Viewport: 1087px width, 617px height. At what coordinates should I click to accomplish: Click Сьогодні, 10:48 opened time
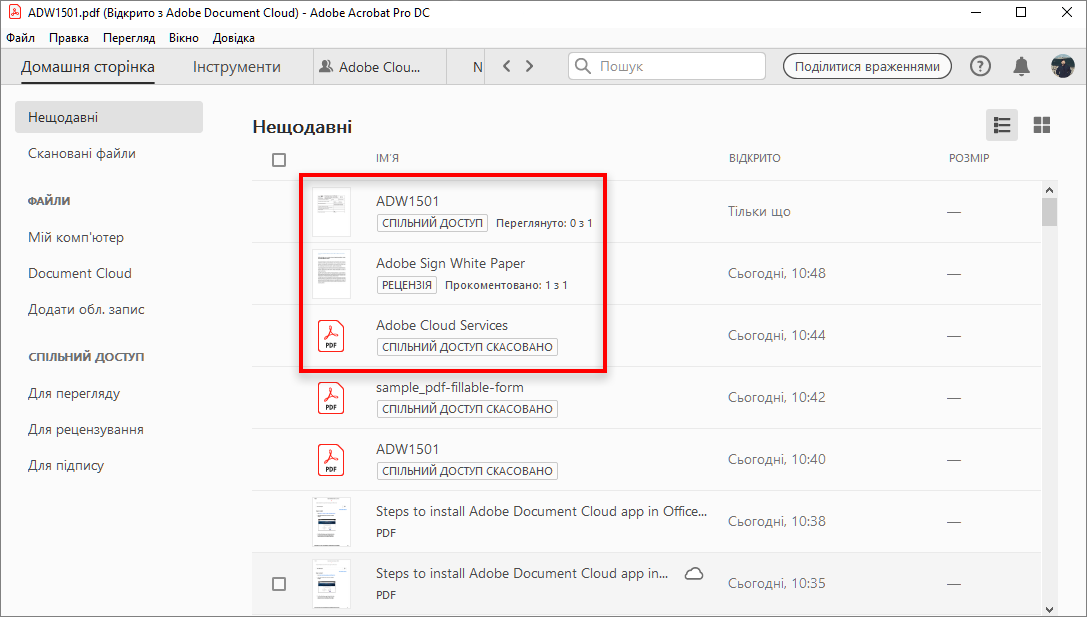pyautogui.click(x=776, y=273)
